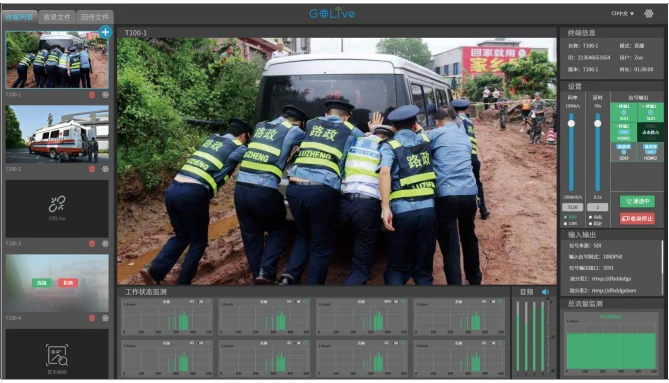The image size is (669, 383).
Task: Click the 5120 bitrate input field
Action: pyautogui.click(x=573, y=207)
